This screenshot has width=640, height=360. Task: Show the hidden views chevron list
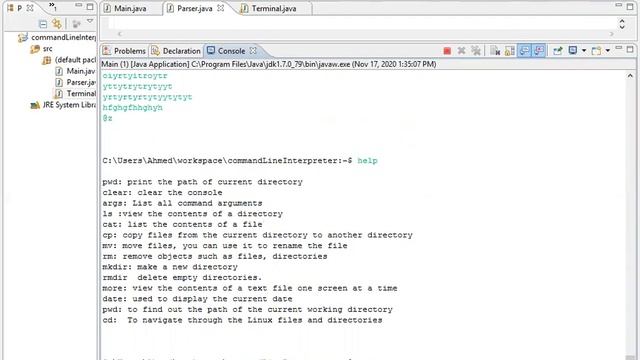tap(52, 6)
